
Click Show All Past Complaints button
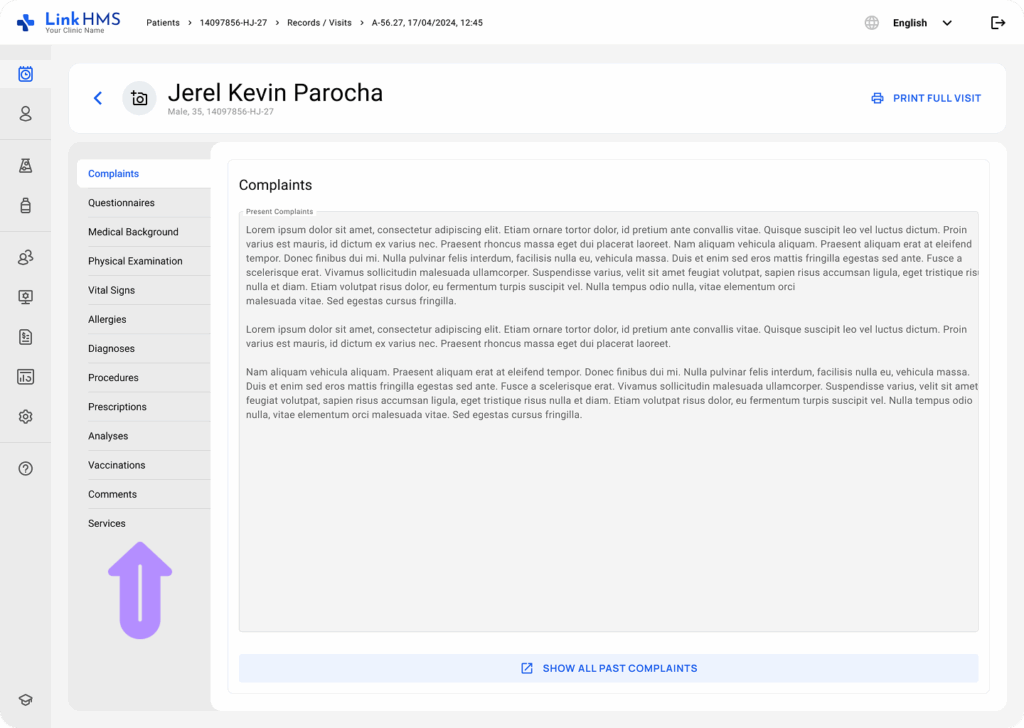[608, 668]
